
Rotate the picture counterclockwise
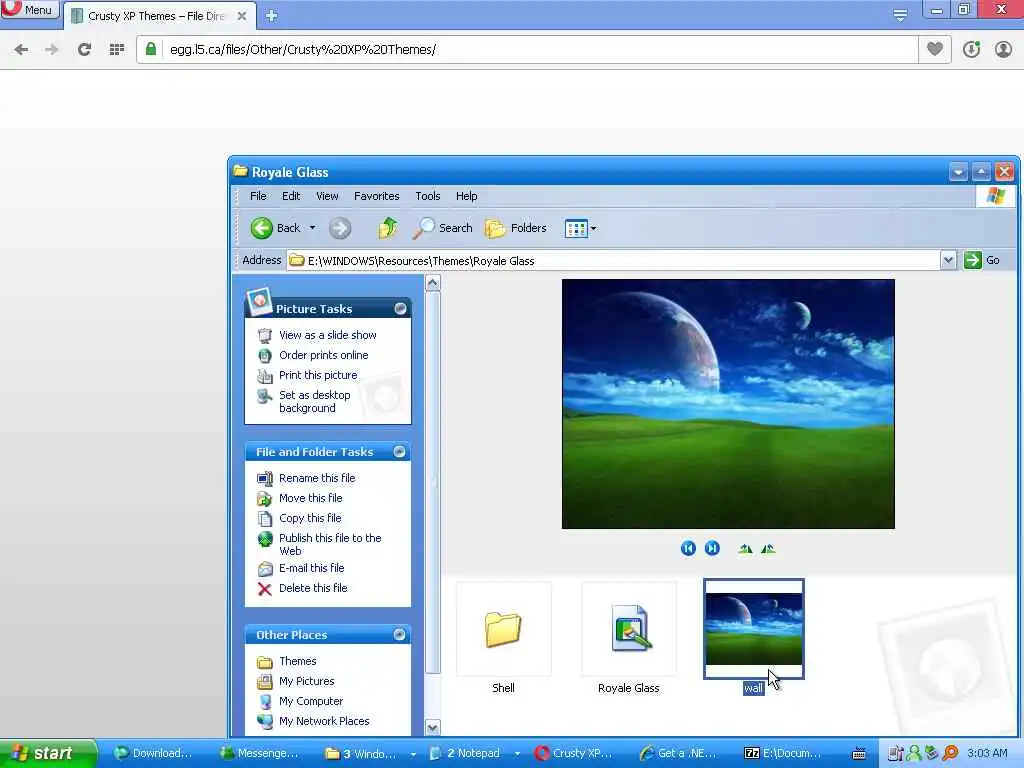tap(768, 549)
